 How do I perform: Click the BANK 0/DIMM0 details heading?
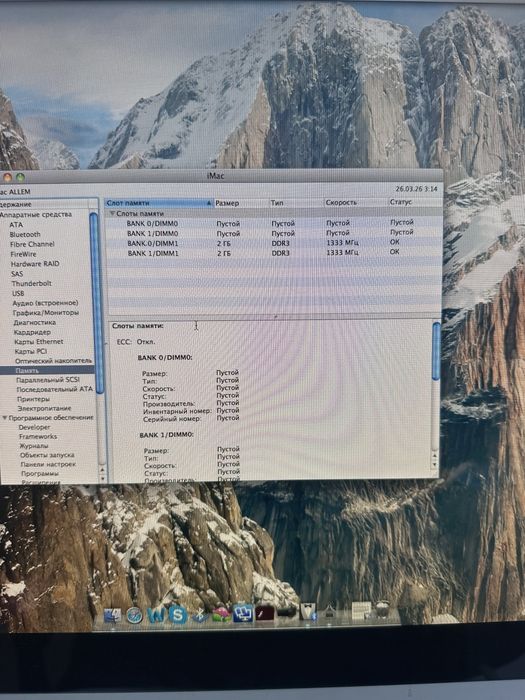[x=165, y=358]
